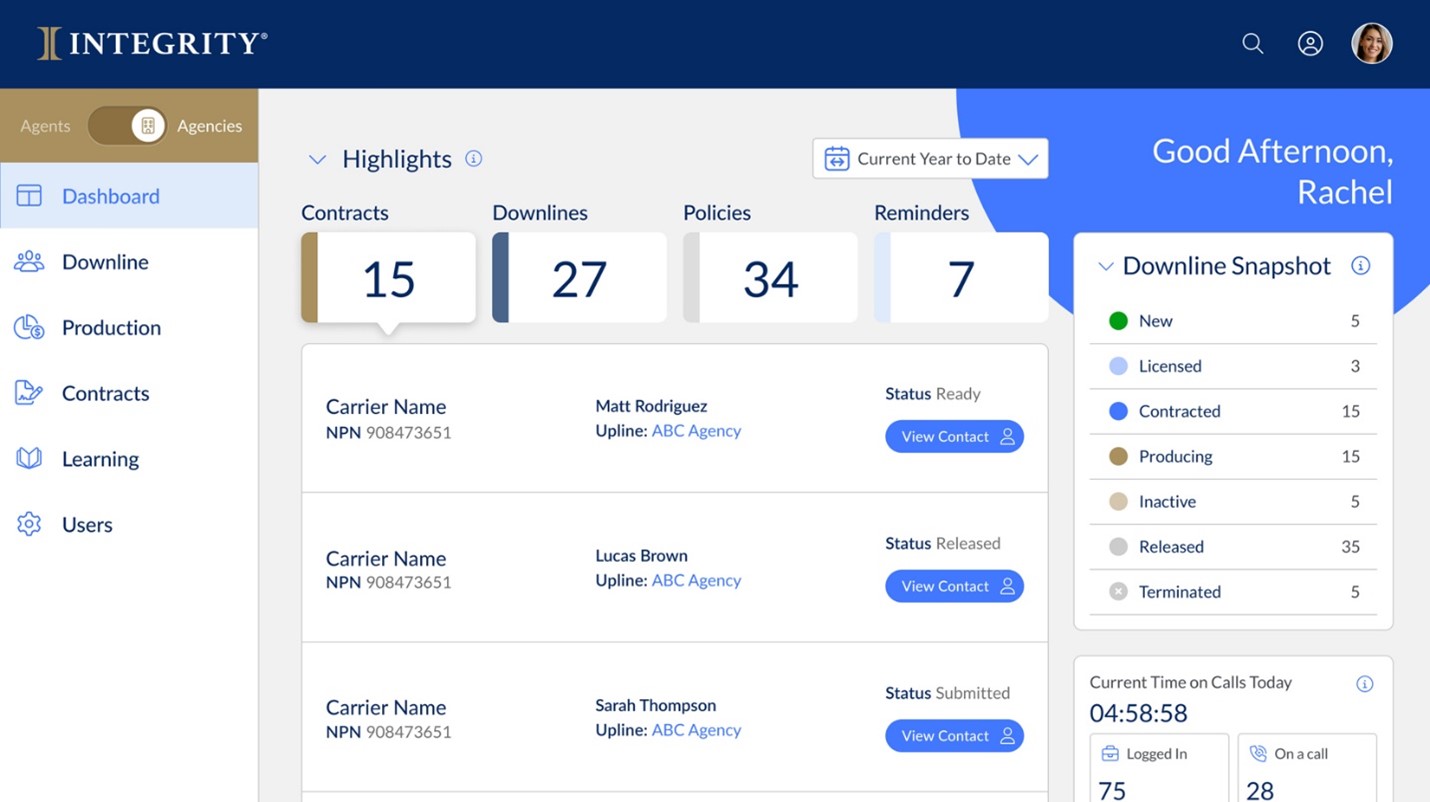
Task: Select the Downline icon in the sidebar
Action: coord(28,261)
